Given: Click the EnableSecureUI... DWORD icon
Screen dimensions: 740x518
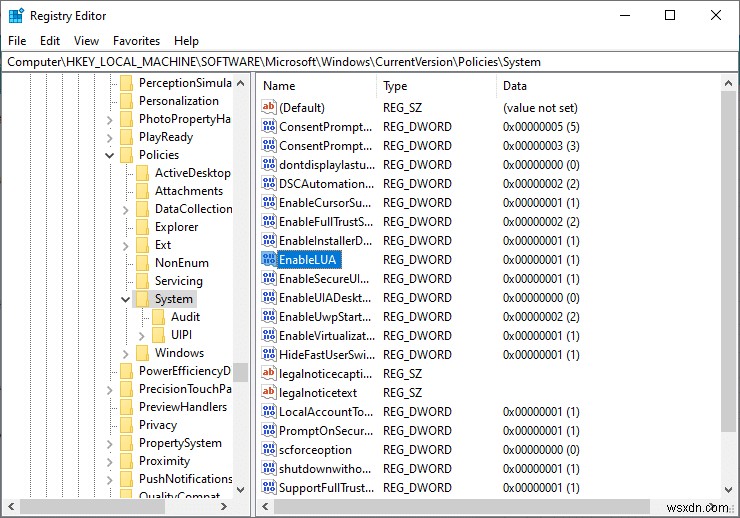Looking at the screenshot, I should click(x=269, y=278).
